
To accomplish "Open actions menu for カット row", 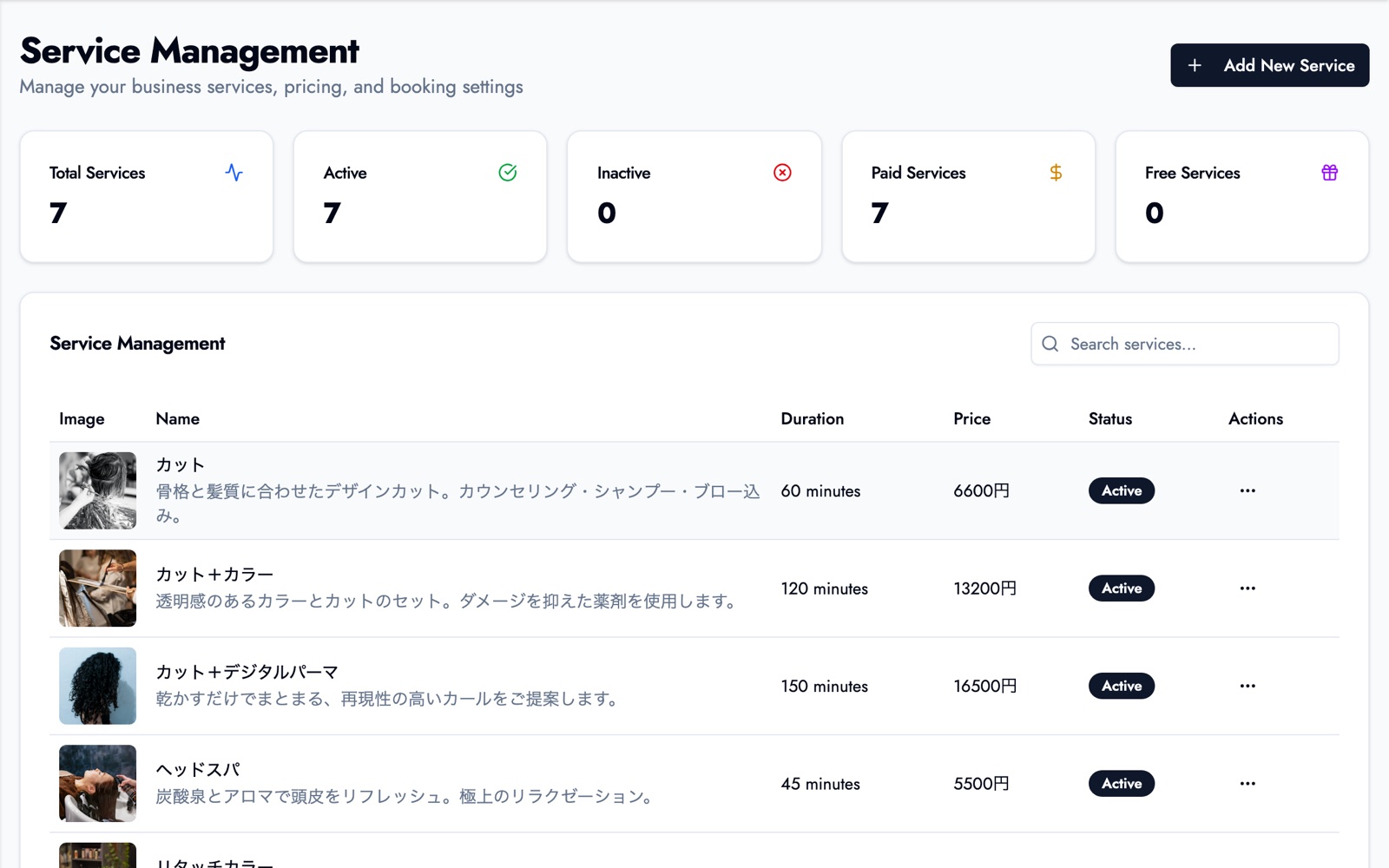I will tap(1247, 490).
